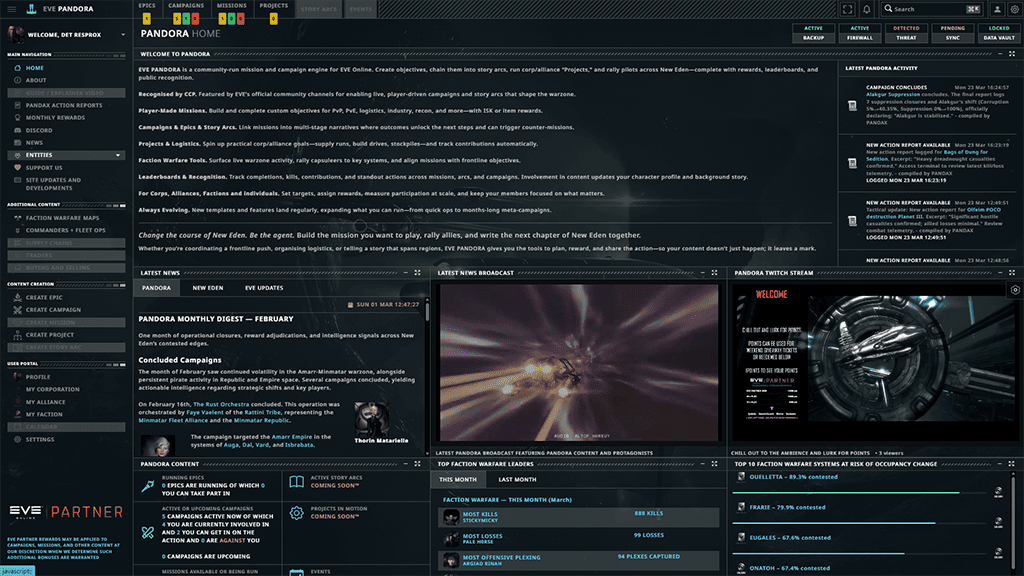Click the Active Firewall status button

coord(859,33)
